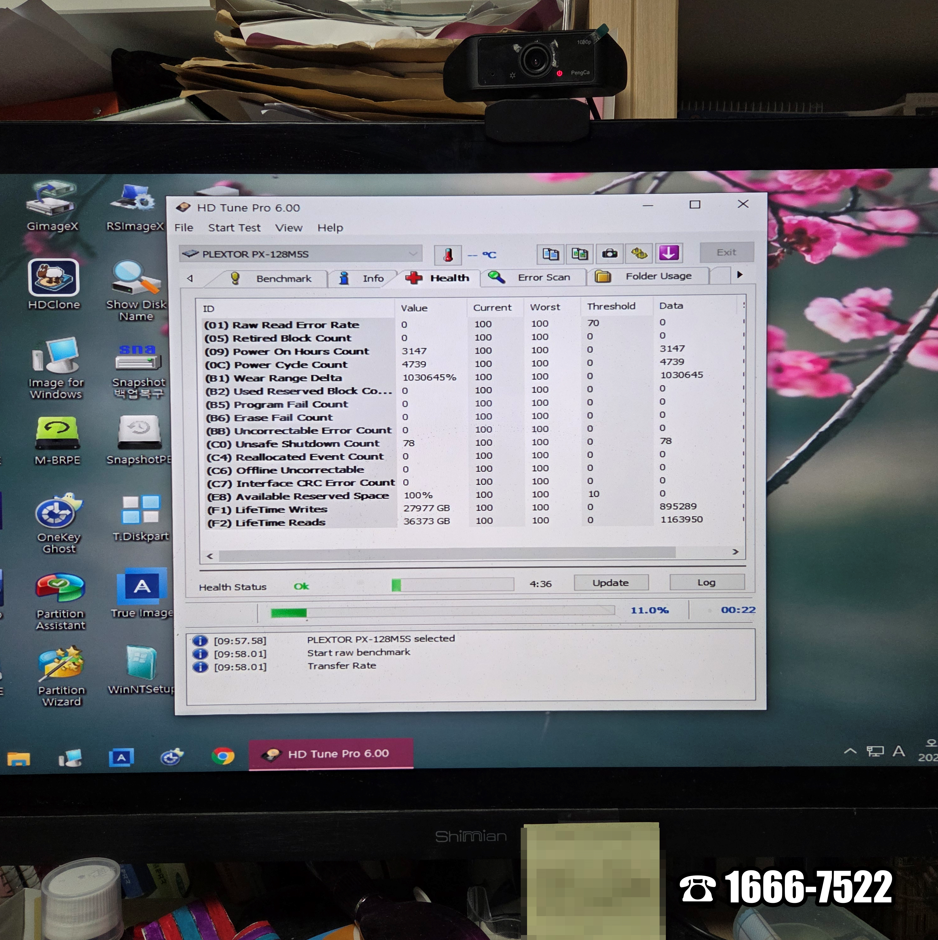Open the PLEXTOR PX-128M5S drive dropdown
Image resolution: width=938 pixels, height=940 pixels.
click(300, 254)
